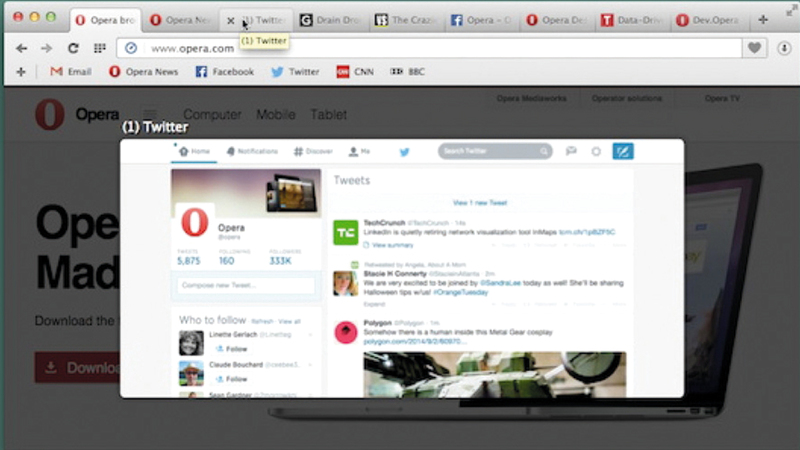Follow Linette Gerlach
Viewport: 800px width, 450px height.
pos(232,349)
